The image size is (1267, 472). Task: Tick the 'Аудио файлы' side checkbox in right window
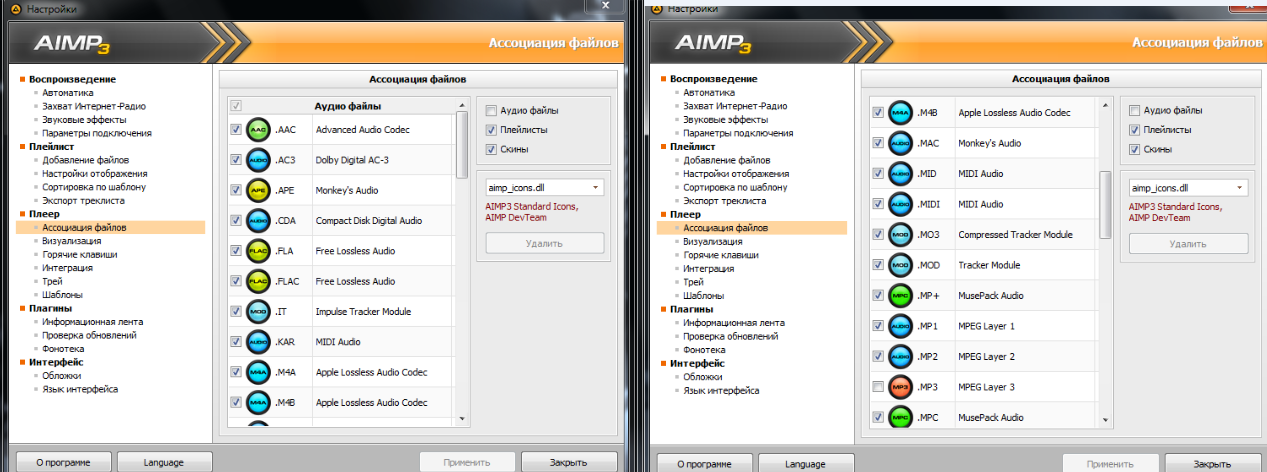coord(1134,111)
